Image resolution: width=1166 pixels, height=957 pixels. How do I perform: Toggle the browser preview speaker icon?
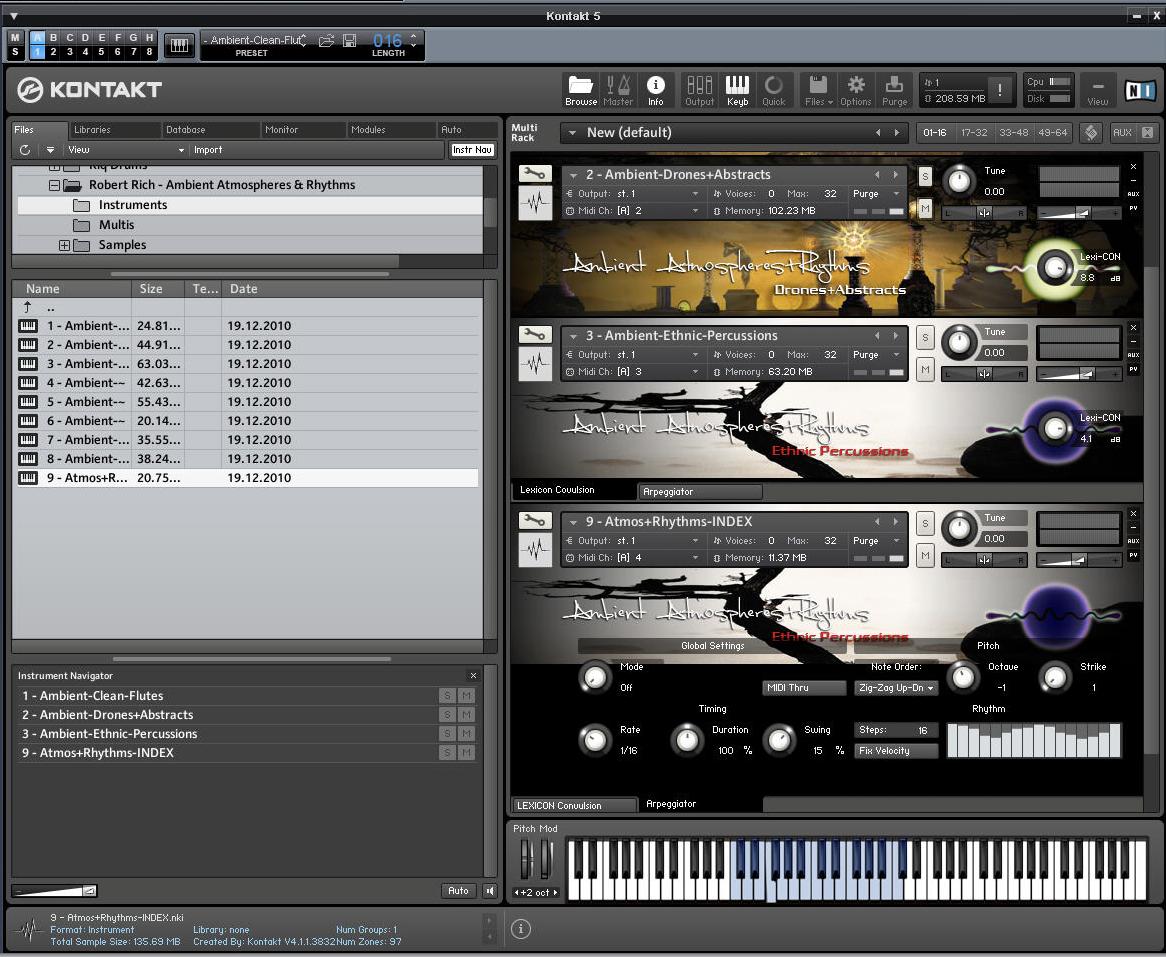[489, 890]
